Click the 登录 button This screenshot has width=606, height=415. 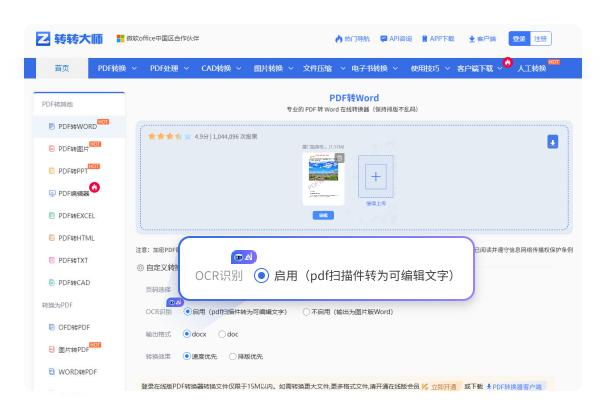click(x=518, y=38)
